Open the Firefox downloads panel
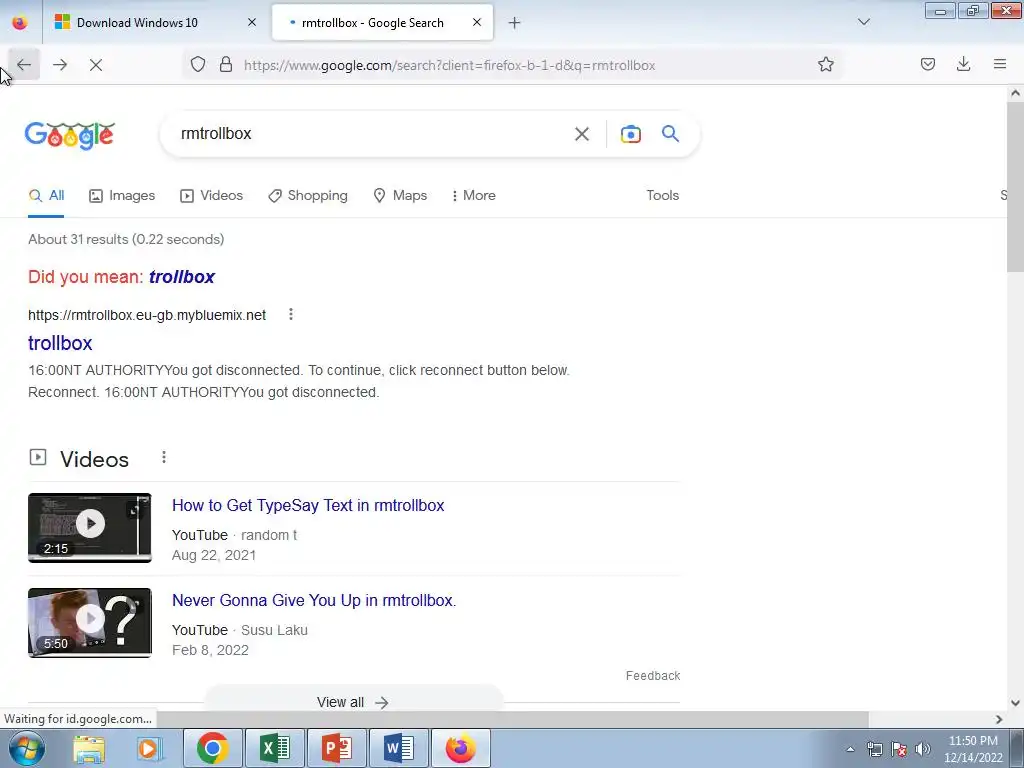This screenshot has height=768, width=1024. point(963,64)
